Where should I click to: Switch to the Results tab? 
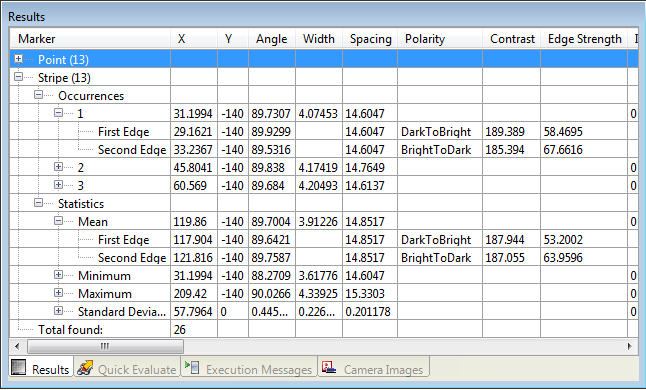41,367
